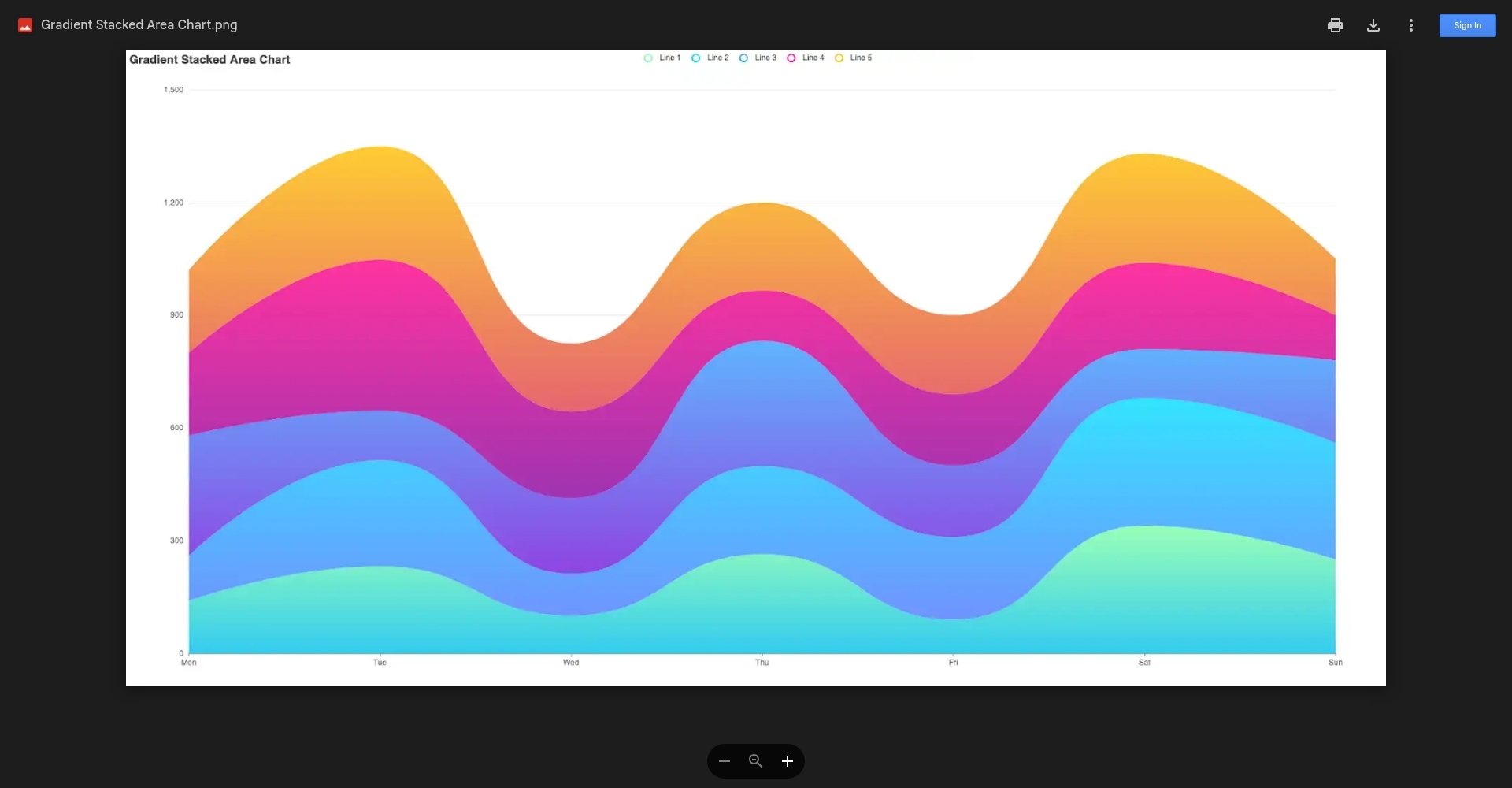This screenshot has height=788, width=1512.
Task: Toggle the Line 1 legend marker
Action: point(648,58)
